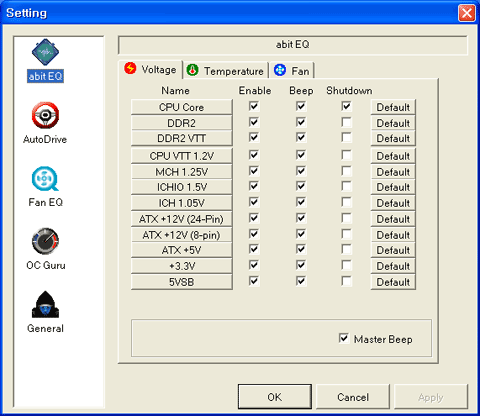Click the blue Fan tab icon
This screenshot has width=480, height=416.
click(280, 70)
